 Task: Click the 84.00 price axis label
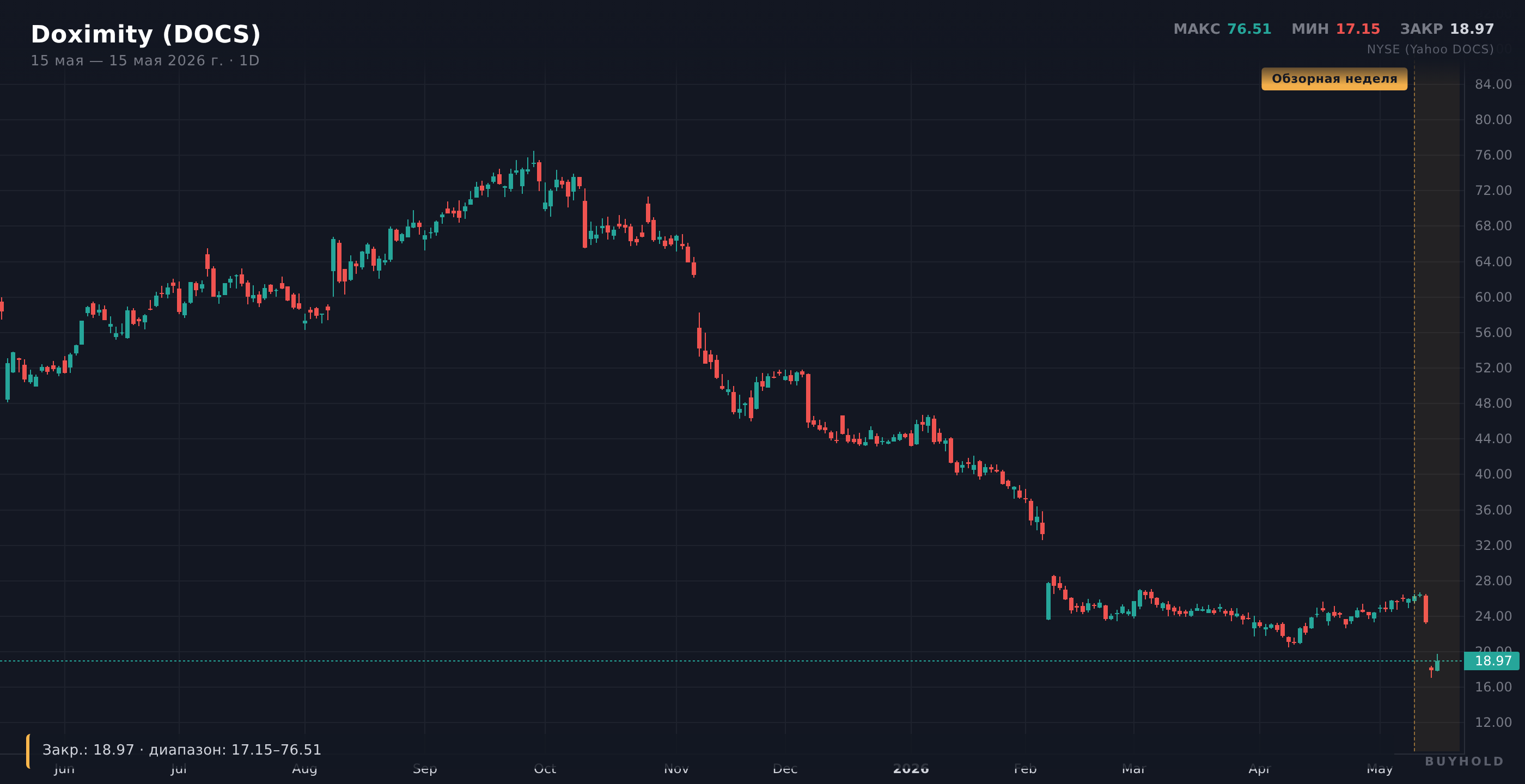1493,84
